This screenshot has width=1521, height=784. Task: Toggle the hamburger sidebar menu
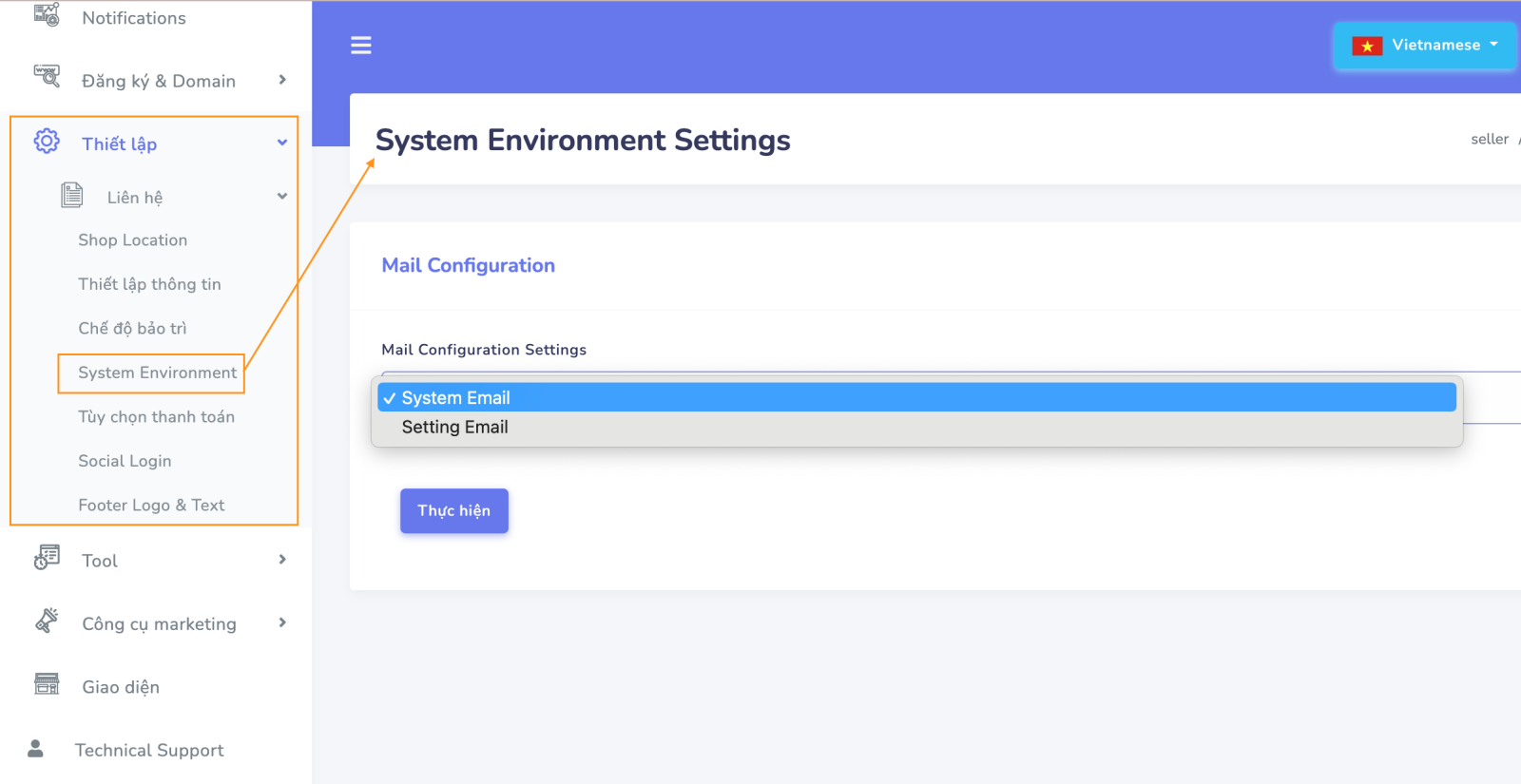[x=361, y=46]
